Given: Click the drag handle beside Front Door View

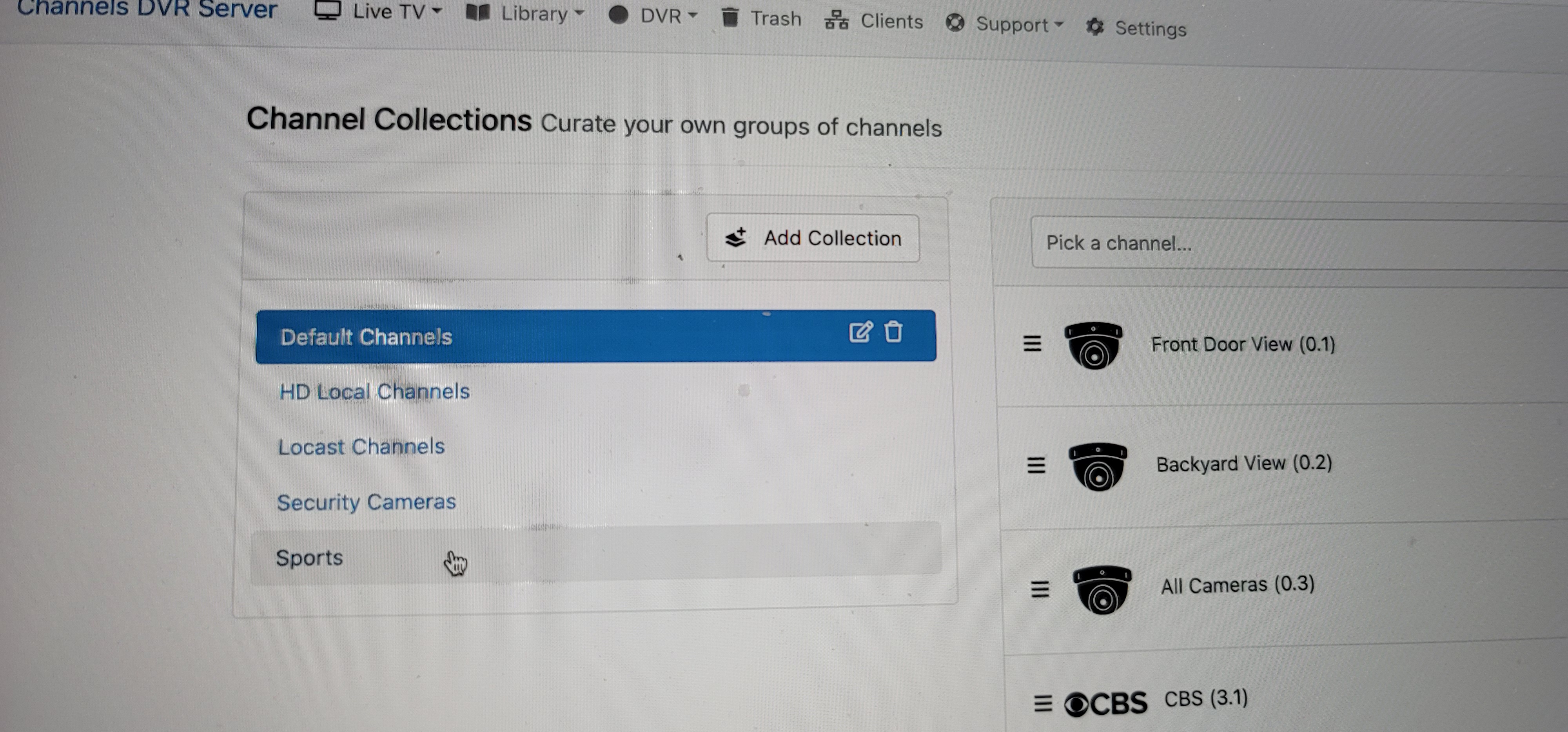Looking at the screenshot, I should (x=1032, y=344).
